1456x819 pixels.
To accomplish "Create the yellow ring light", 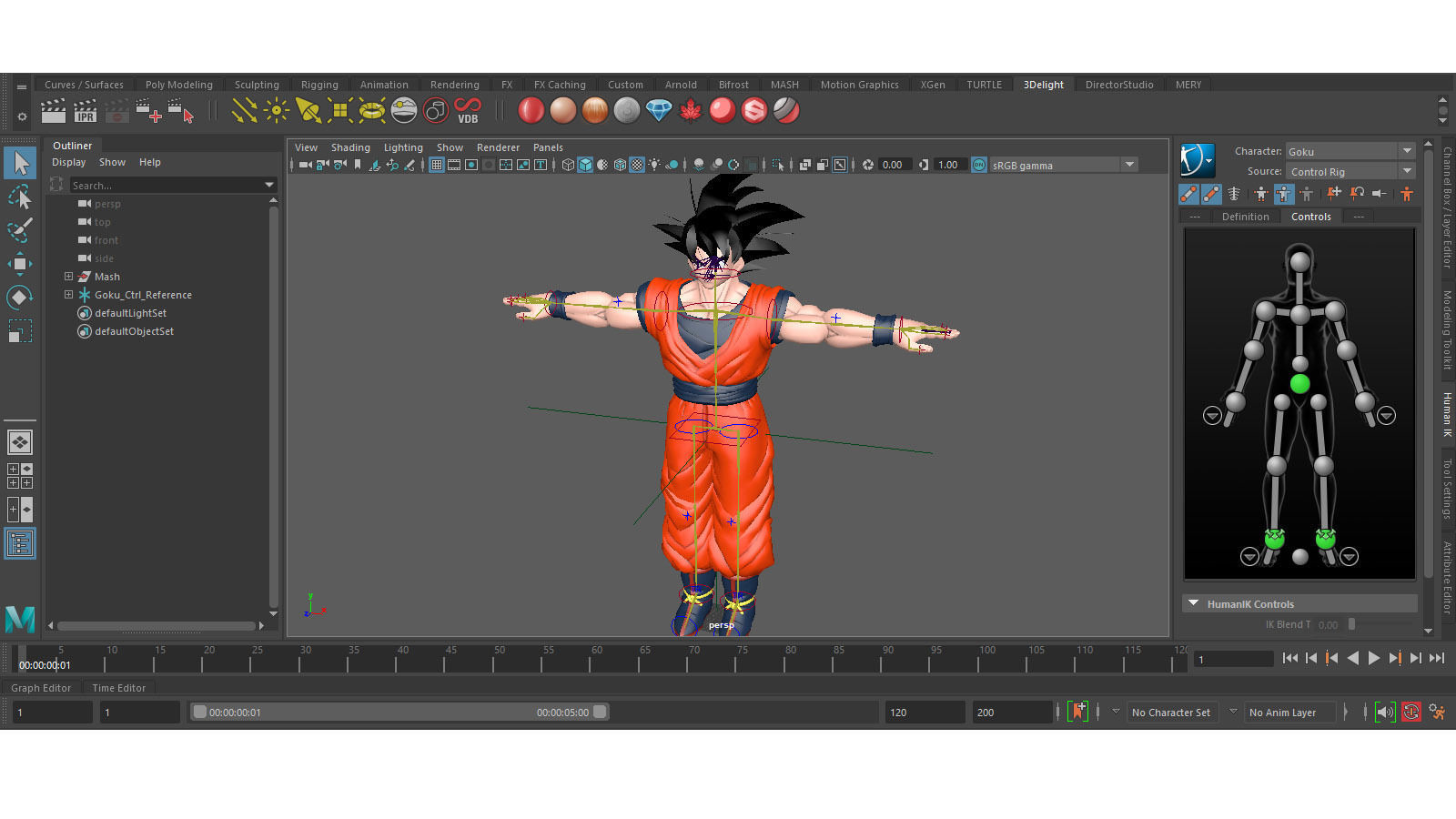I will 371,111.
